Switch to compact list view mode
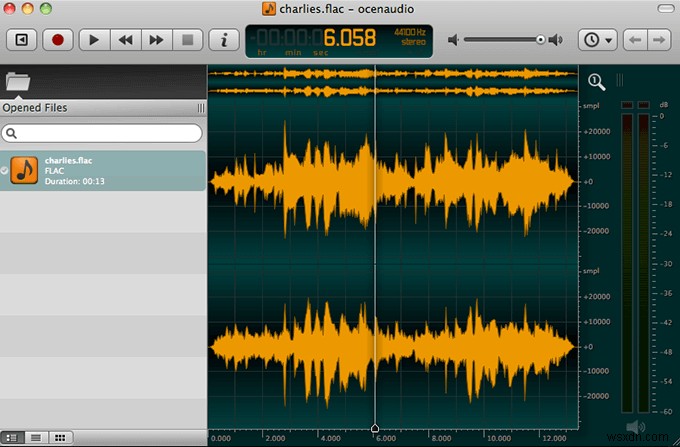Image resolution: width=680 pixels, height=447 pixels. pos(36,438)
